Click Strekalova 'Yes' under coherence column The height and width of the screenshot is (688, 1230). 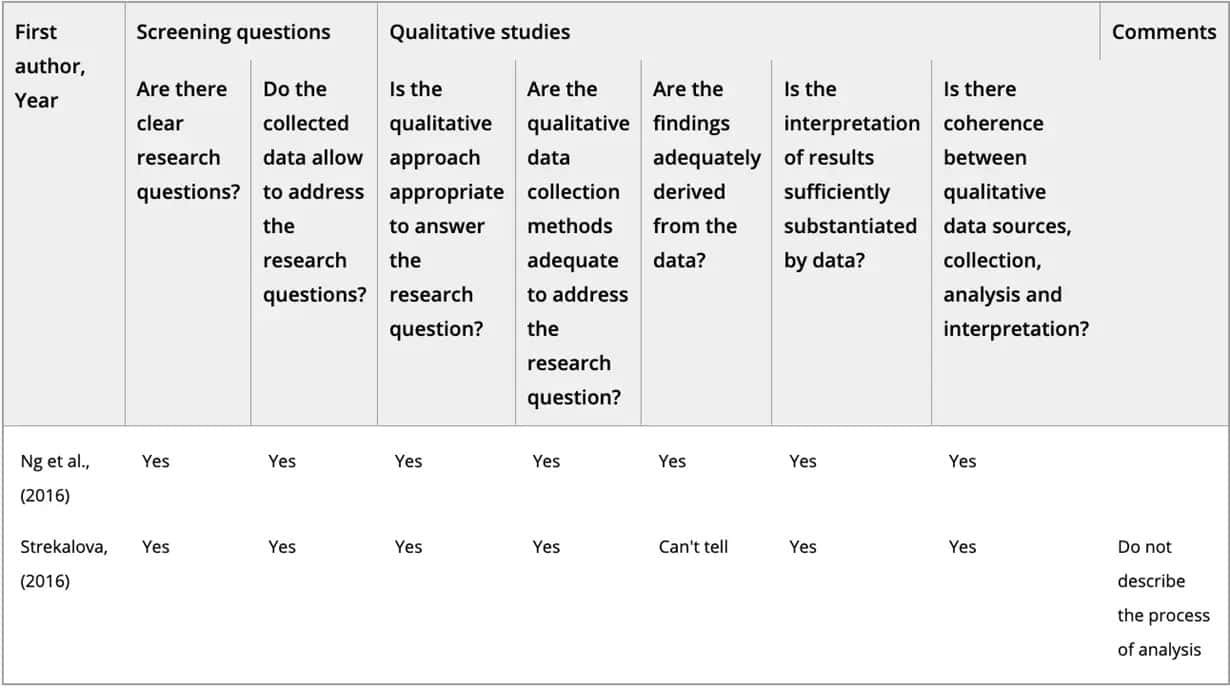click(x=962, y=547)
